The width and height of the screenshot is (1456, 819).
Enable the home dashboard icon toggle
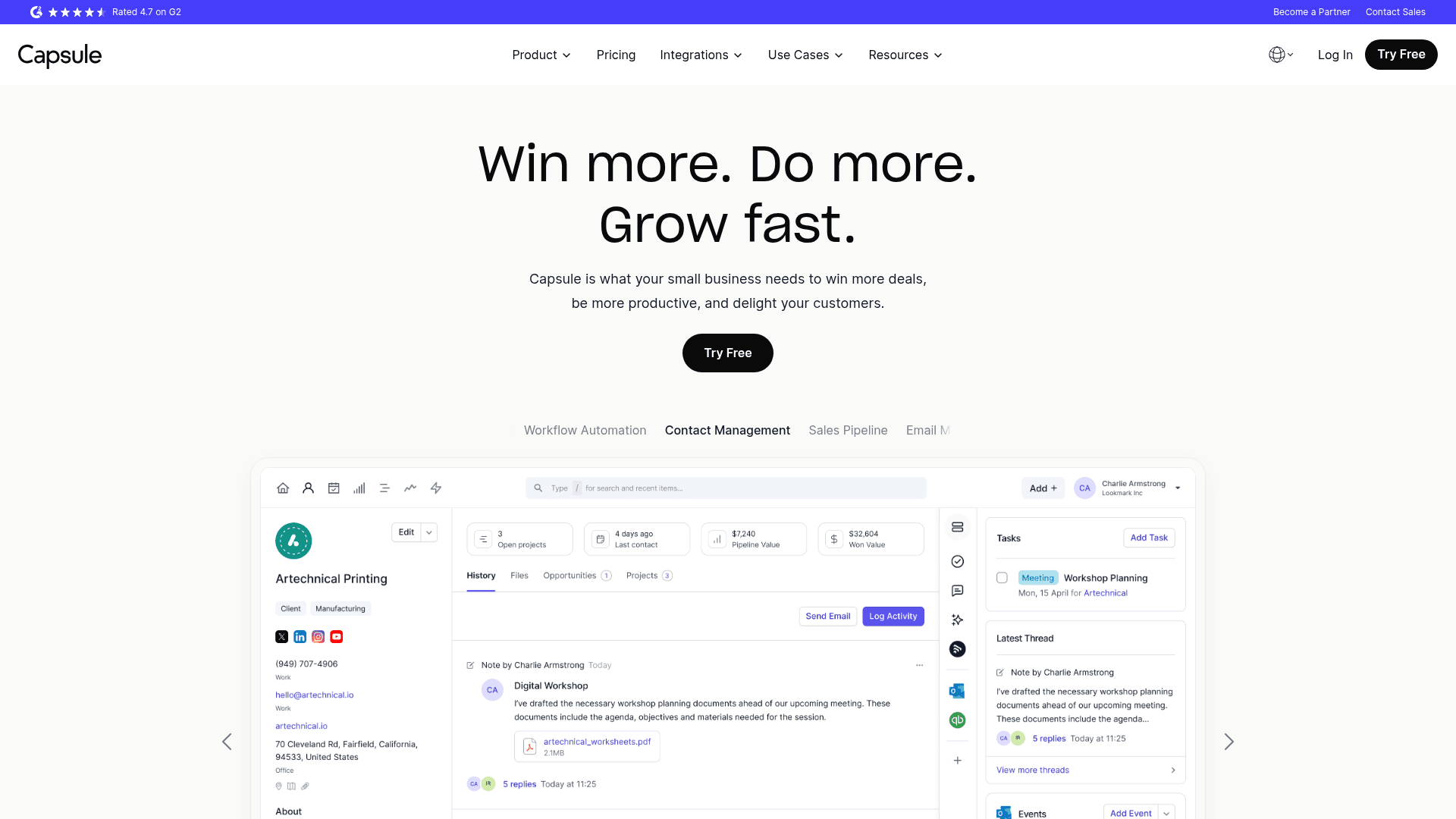pos(283,487)
